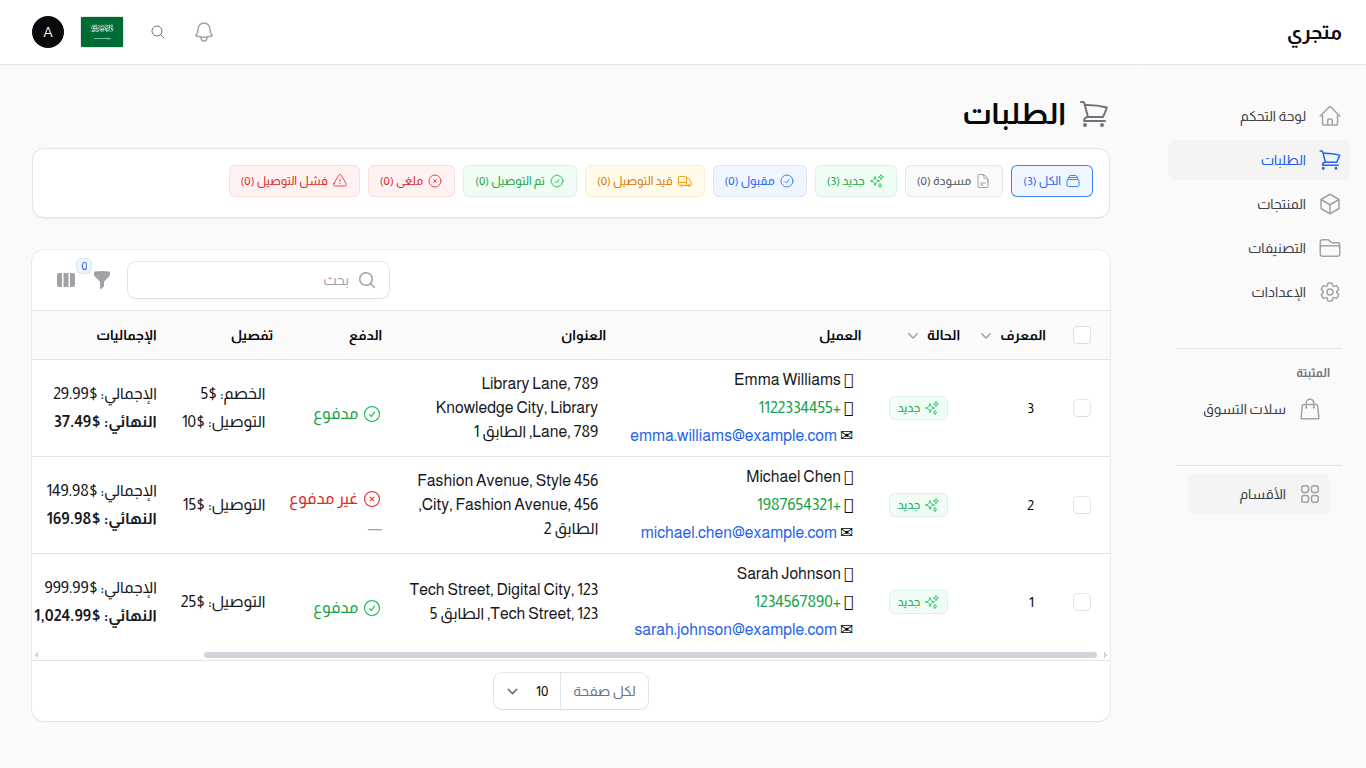Open the column visibility icon

[66, 280]
